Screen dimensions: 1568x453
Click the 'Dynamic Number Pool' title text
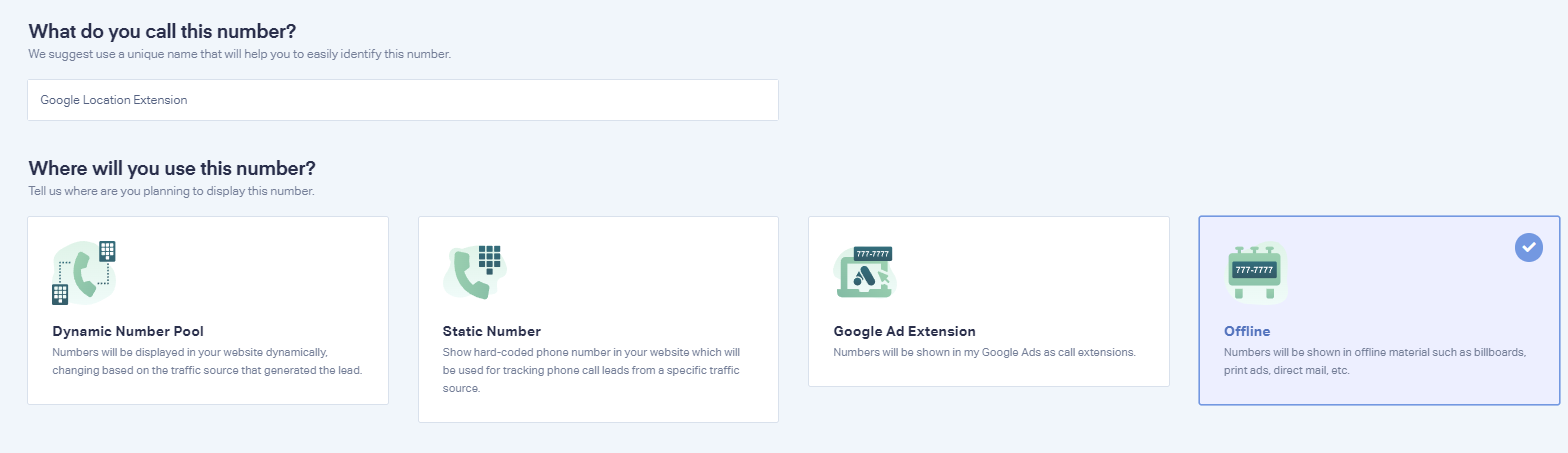(x=128, y=331)
